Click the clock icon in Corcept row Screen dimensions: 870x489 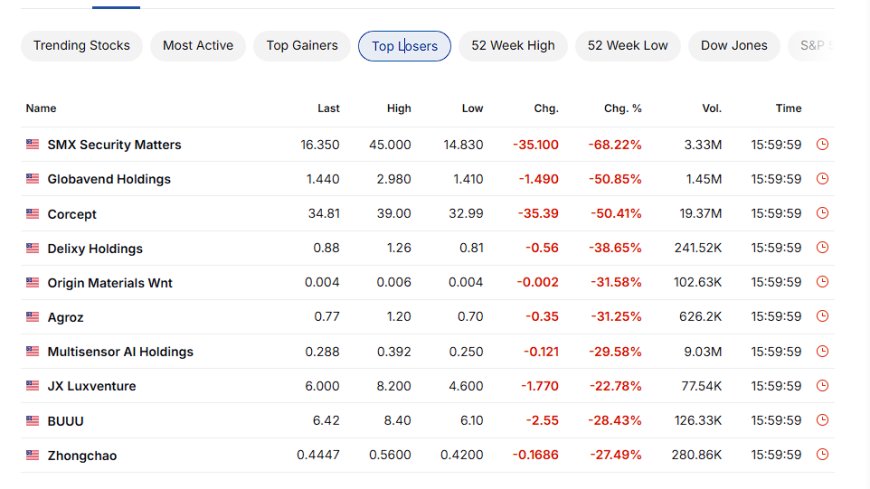[822, 213]
